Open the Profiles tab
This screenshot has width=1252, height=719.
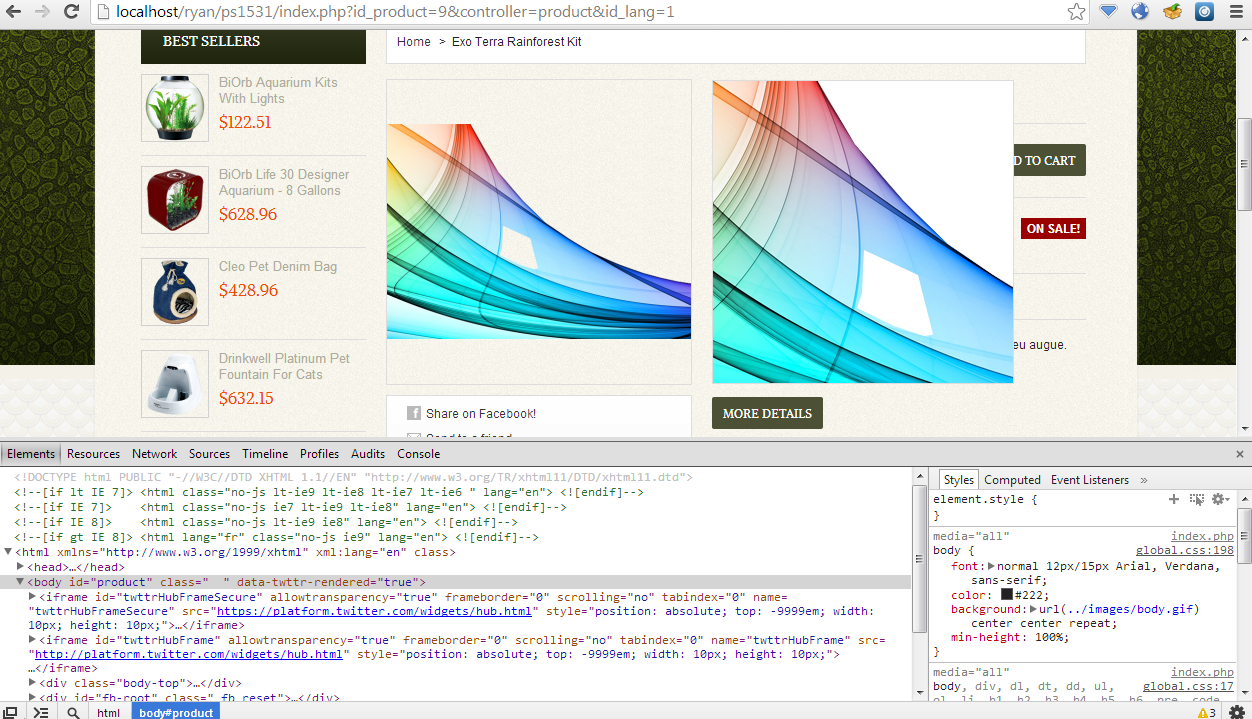319,453
